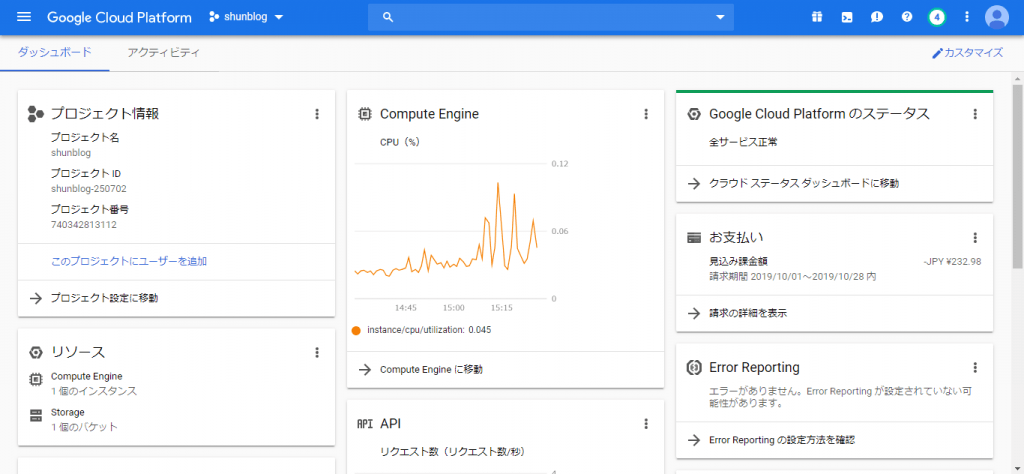Open the Error Reporting card options menu
This screenshot has width=1024, height=474.
click(975, 368)
